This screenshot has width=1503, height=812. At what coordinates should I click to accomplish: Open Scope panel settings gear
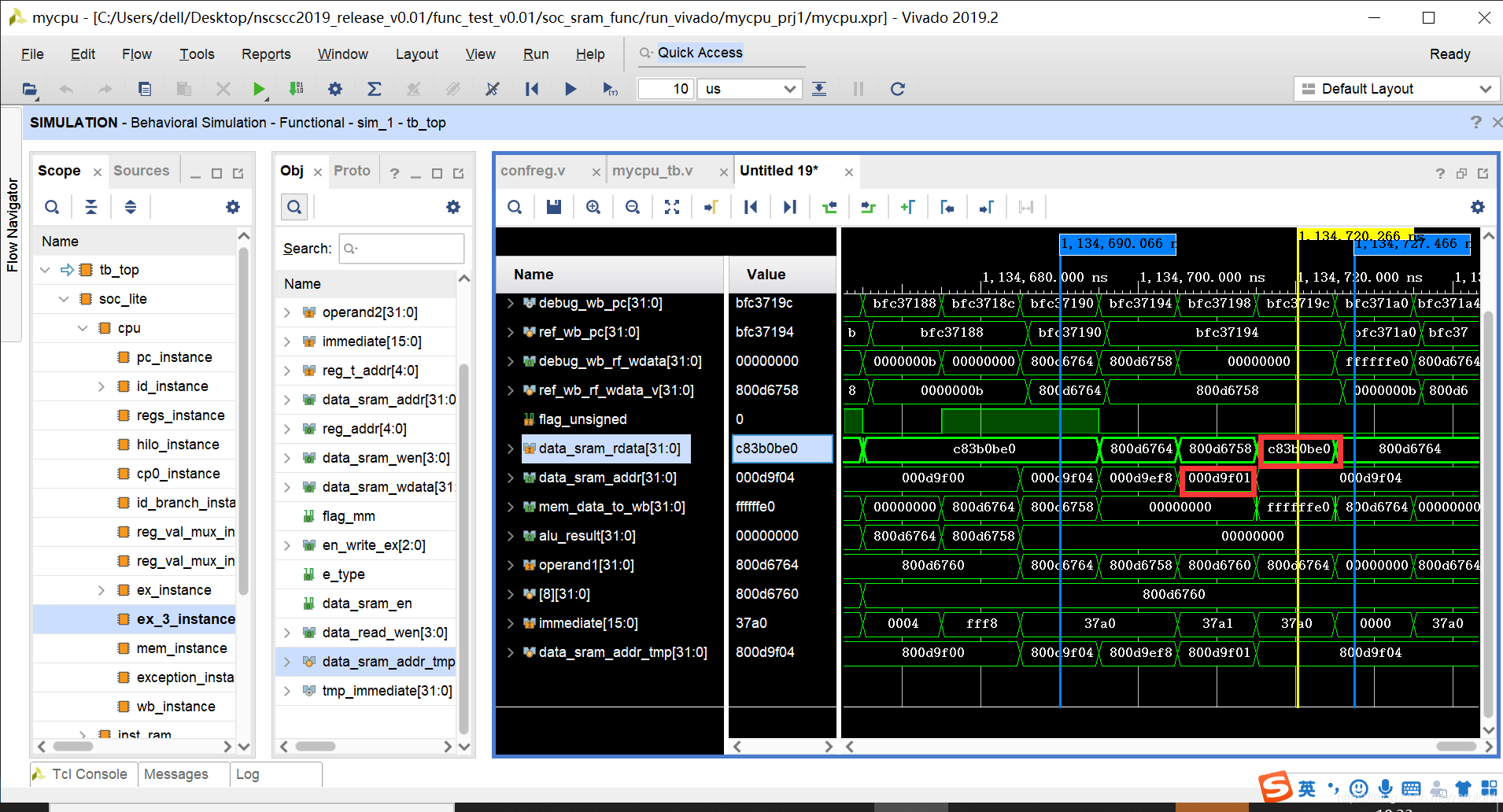coord(233,207)
